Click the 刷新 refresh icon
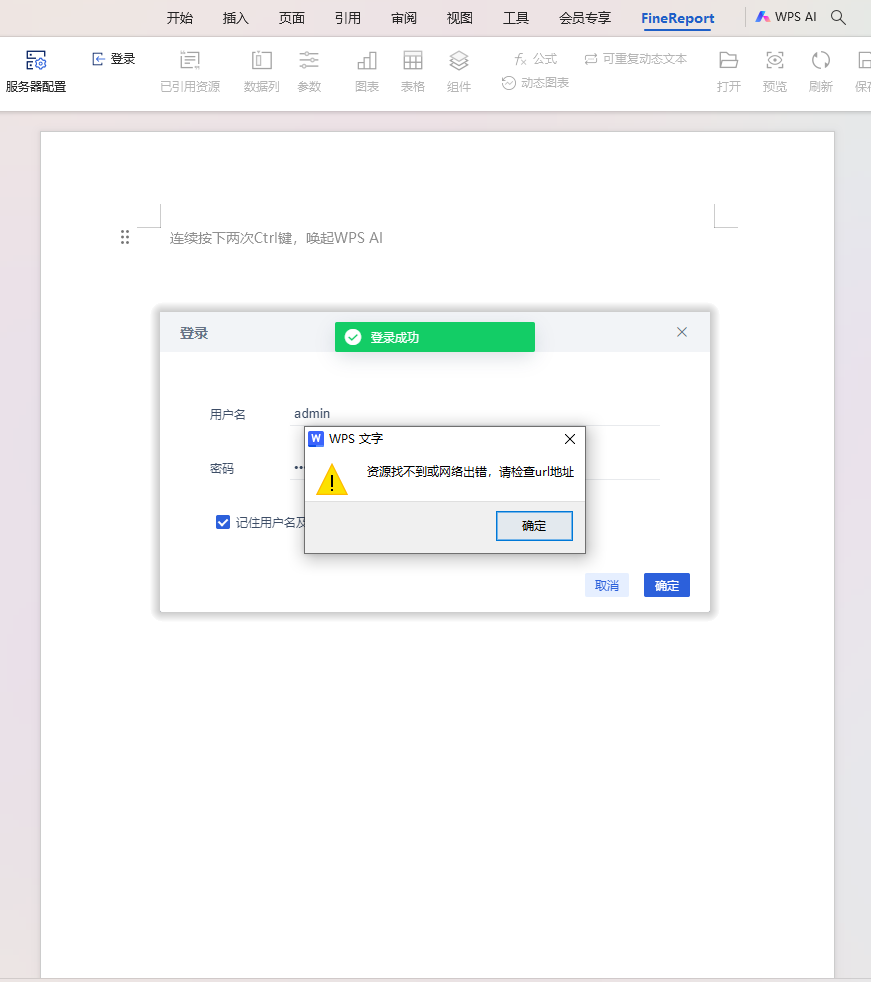Screen dimensions: 871x982 (820, 60)
